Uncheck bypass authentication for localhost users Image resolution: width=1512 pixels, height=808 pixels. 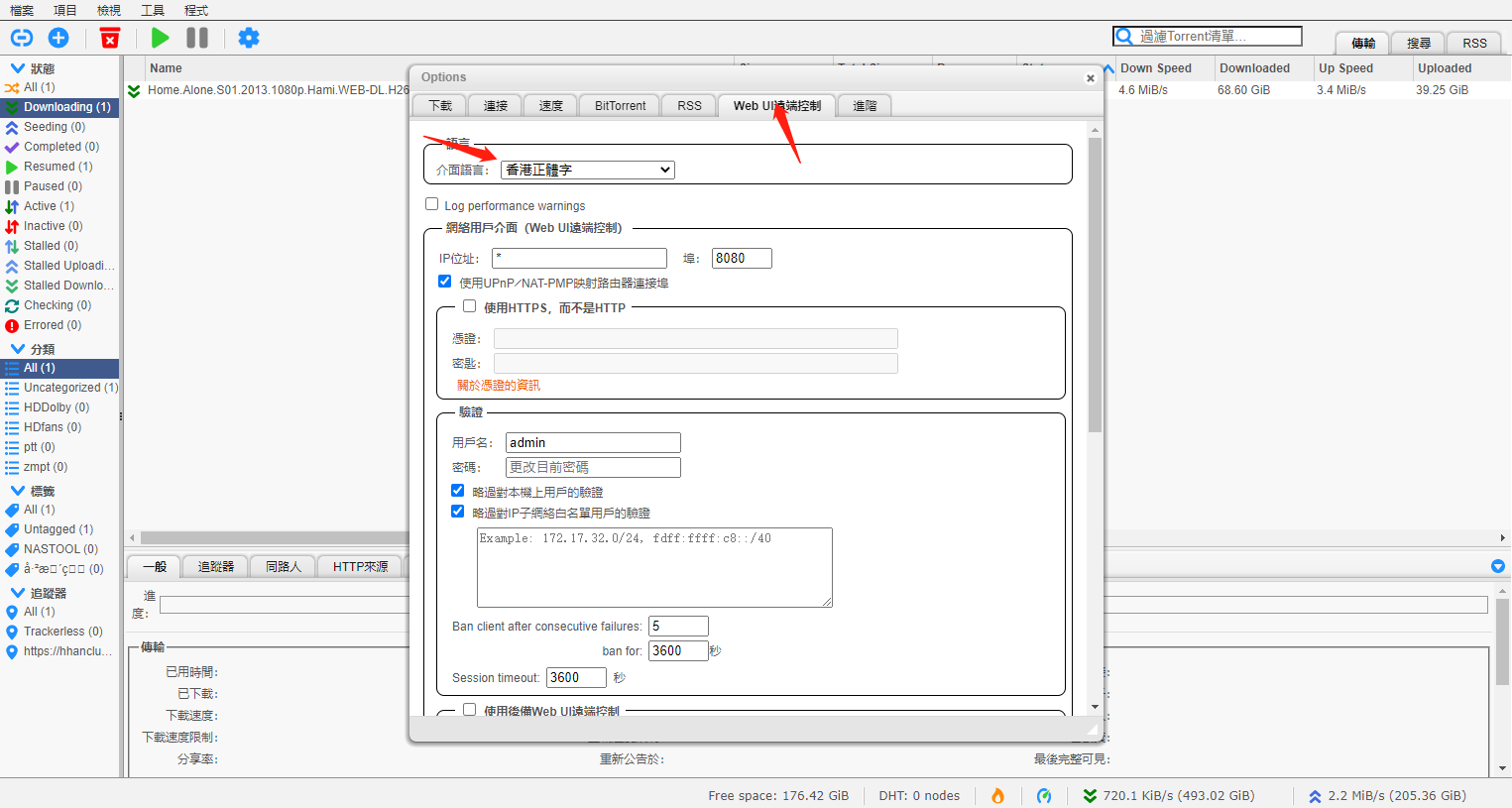[457, 491]
